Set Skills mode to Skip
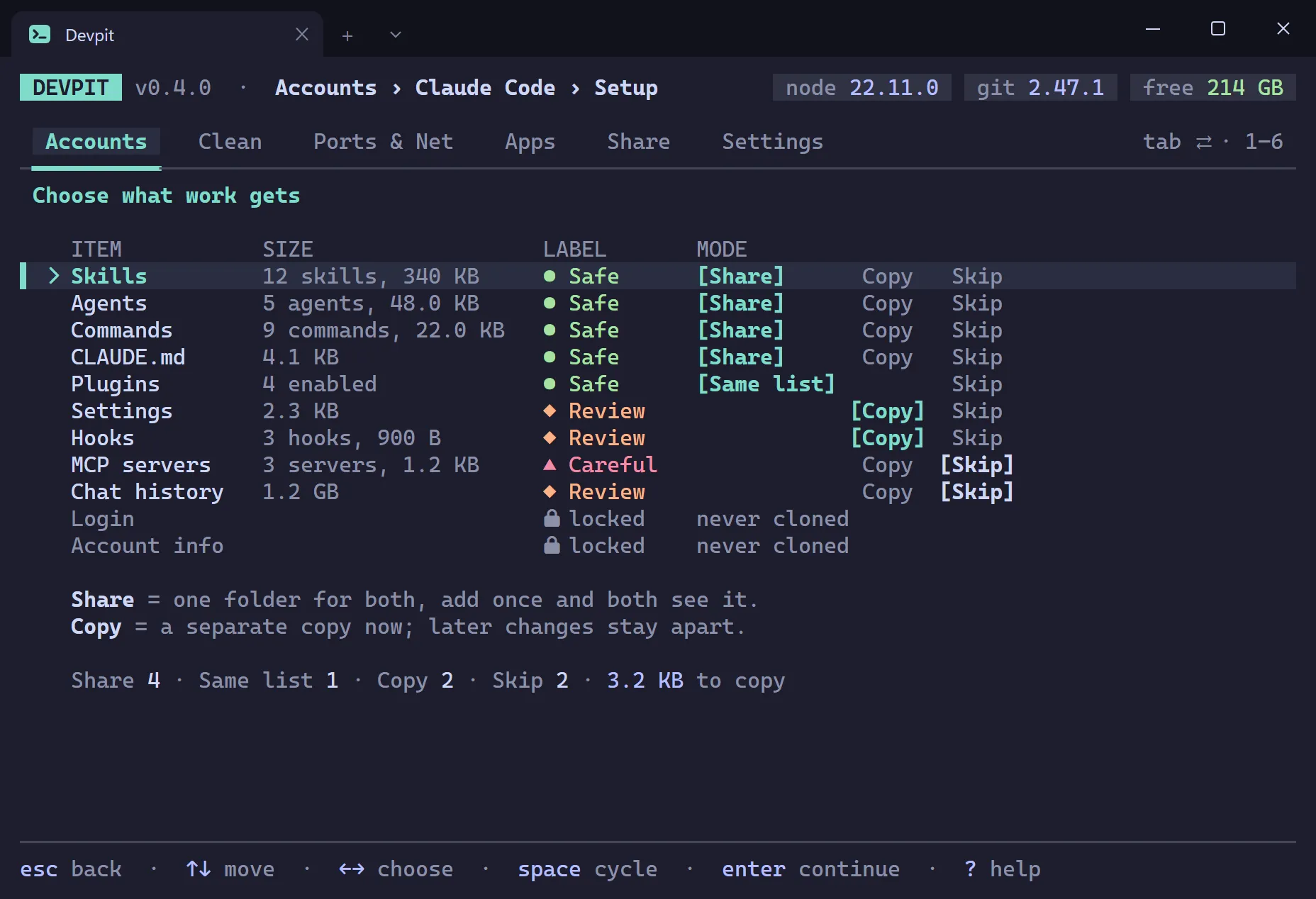This screenshot has width=1316, height=899. [976, 276]
